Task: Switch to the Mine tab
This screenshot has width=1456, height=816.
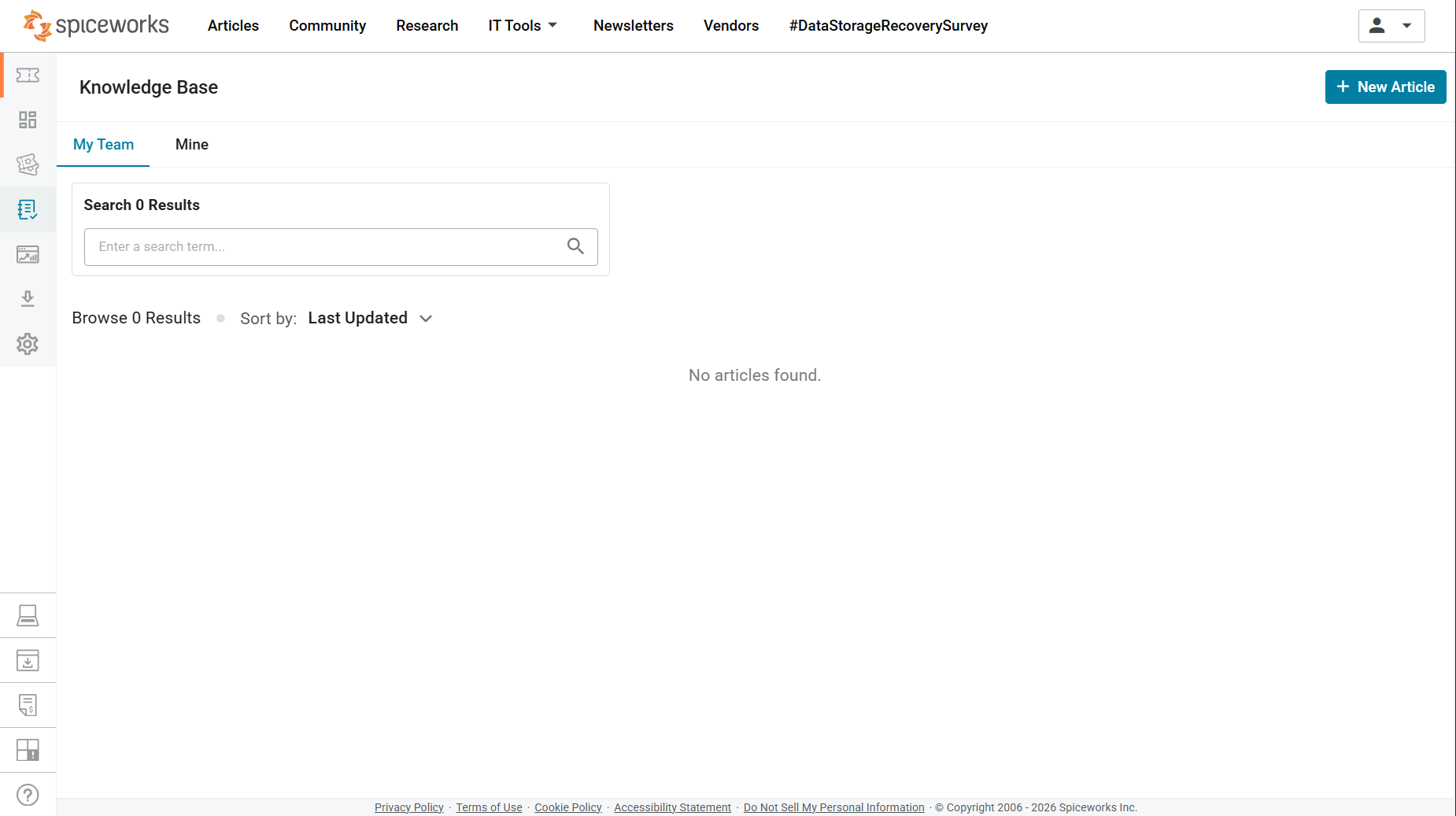Action: (x=192, y=145)
